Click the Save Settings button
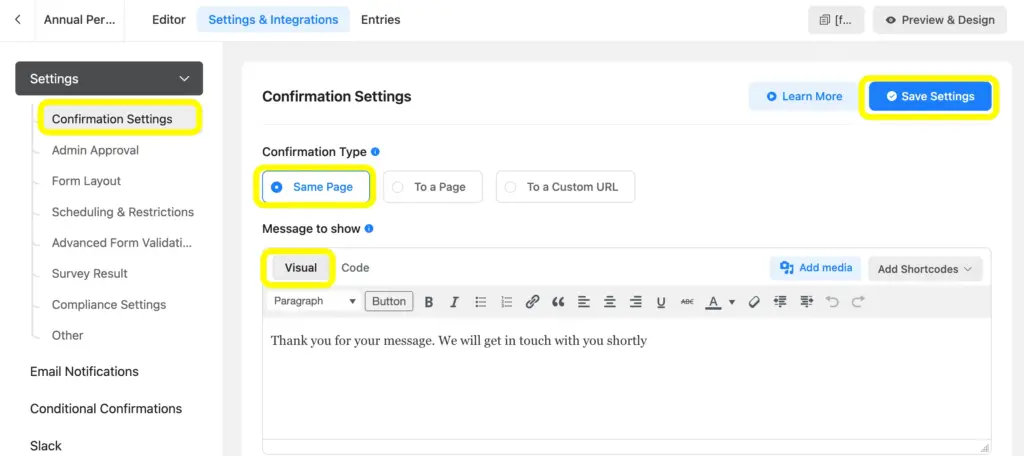Image resolution: width=1024 pixels, height=456 pixels. click(930, 96)
